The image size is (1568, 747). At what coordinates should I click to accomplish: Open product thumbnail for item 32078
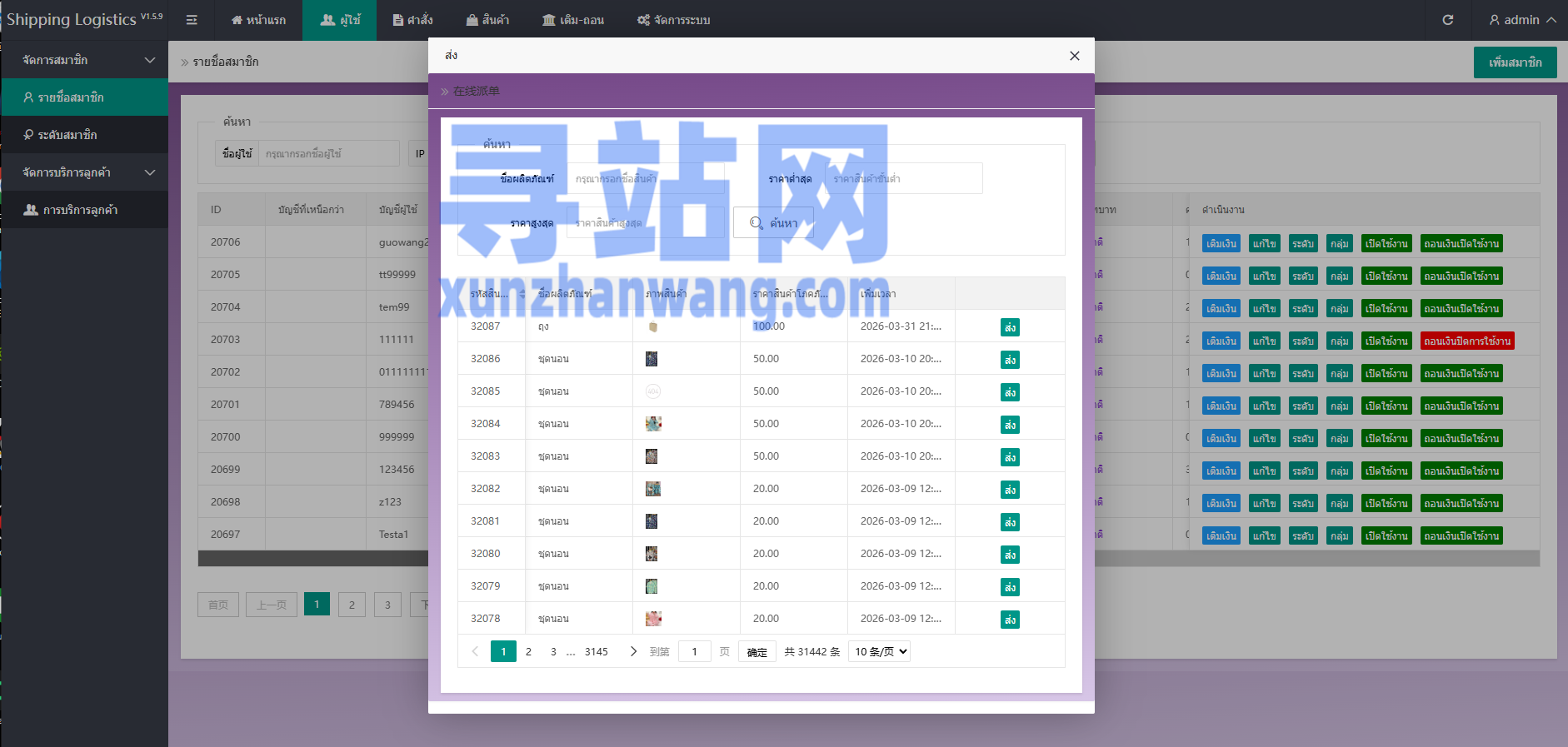tap(653, 619)
